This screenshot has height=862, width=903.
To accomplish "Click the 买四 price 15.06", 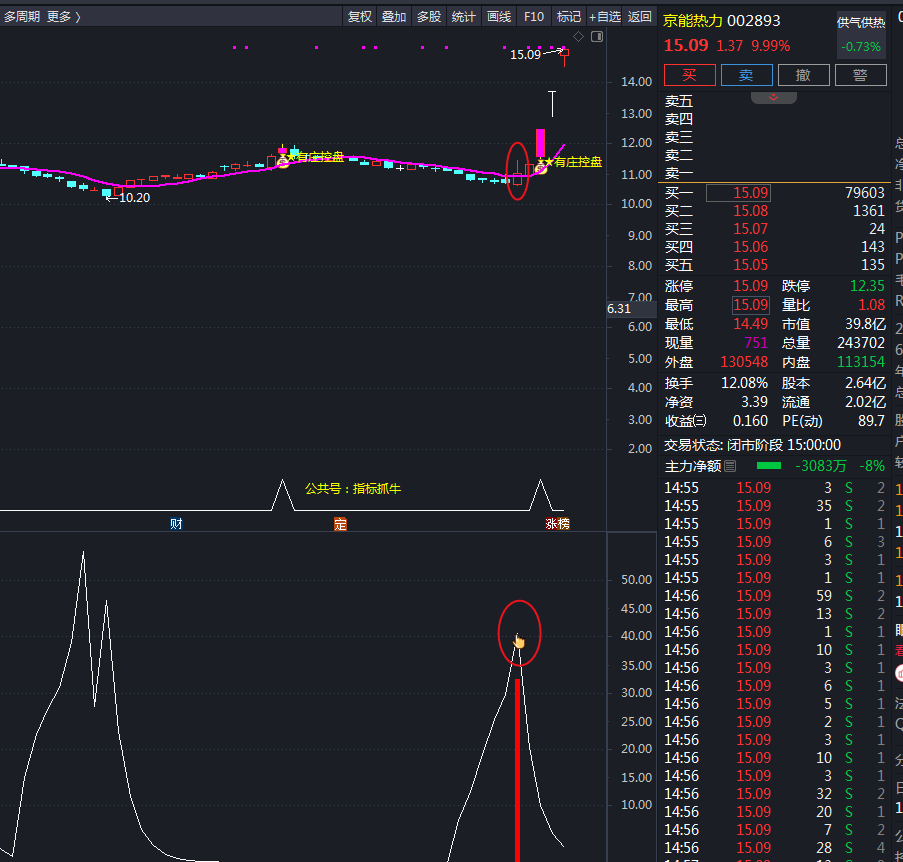I will [x=750, y=247].
